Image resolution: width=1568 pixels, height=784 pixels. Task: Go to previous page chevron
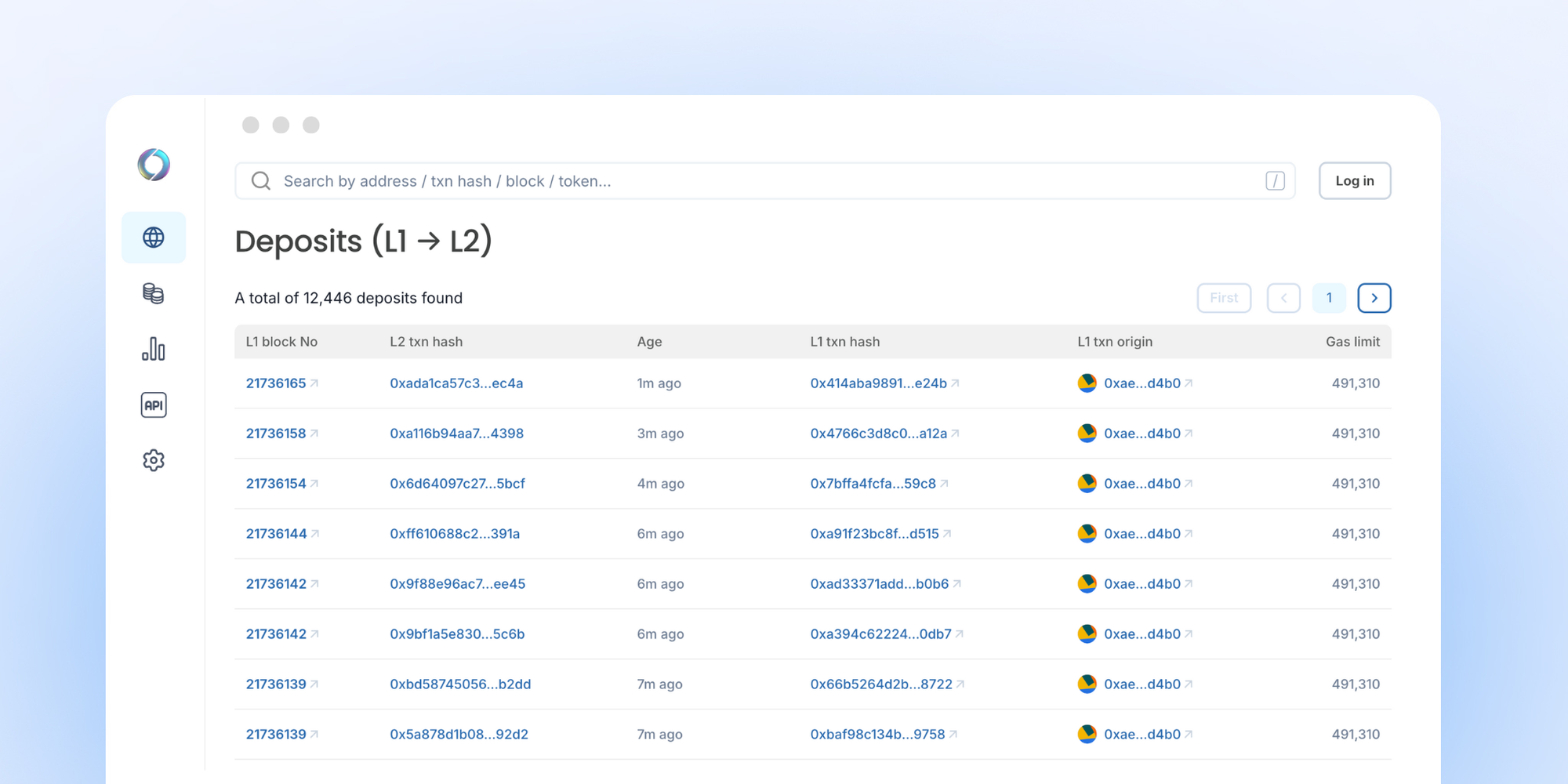[x=1283, y=298]
